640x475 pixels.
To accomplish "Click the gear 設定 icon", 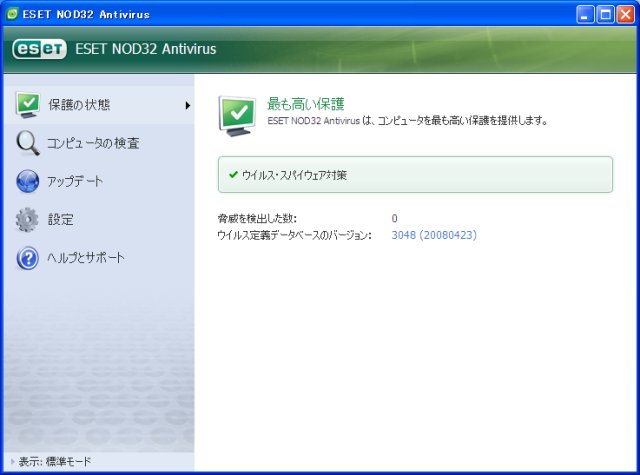I will 27,220.
